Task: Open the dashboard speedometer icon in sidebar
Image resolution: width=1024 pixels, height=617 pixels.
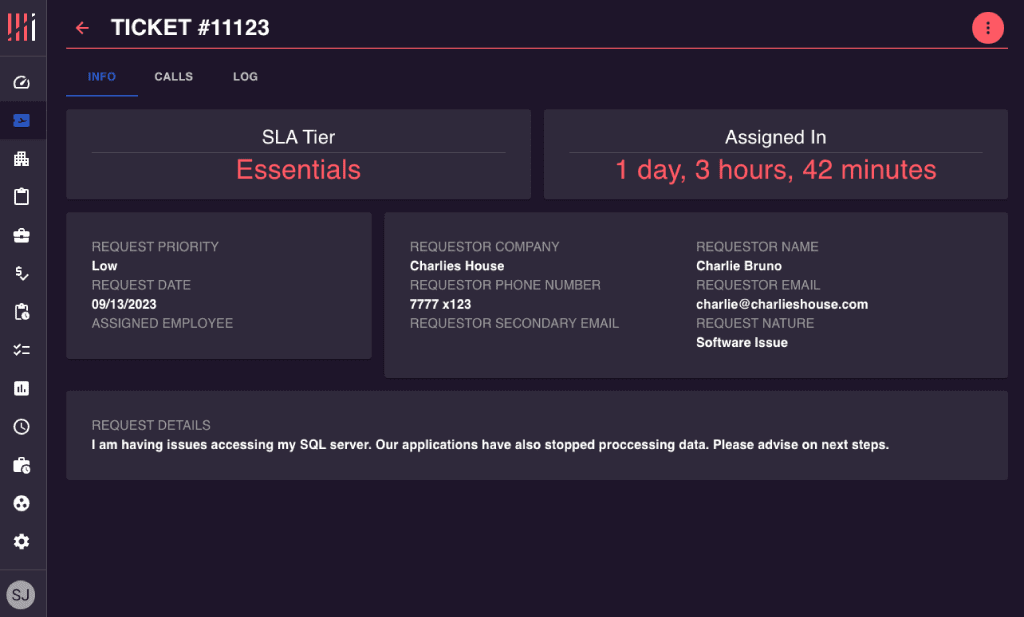Action: pos(22,83)
